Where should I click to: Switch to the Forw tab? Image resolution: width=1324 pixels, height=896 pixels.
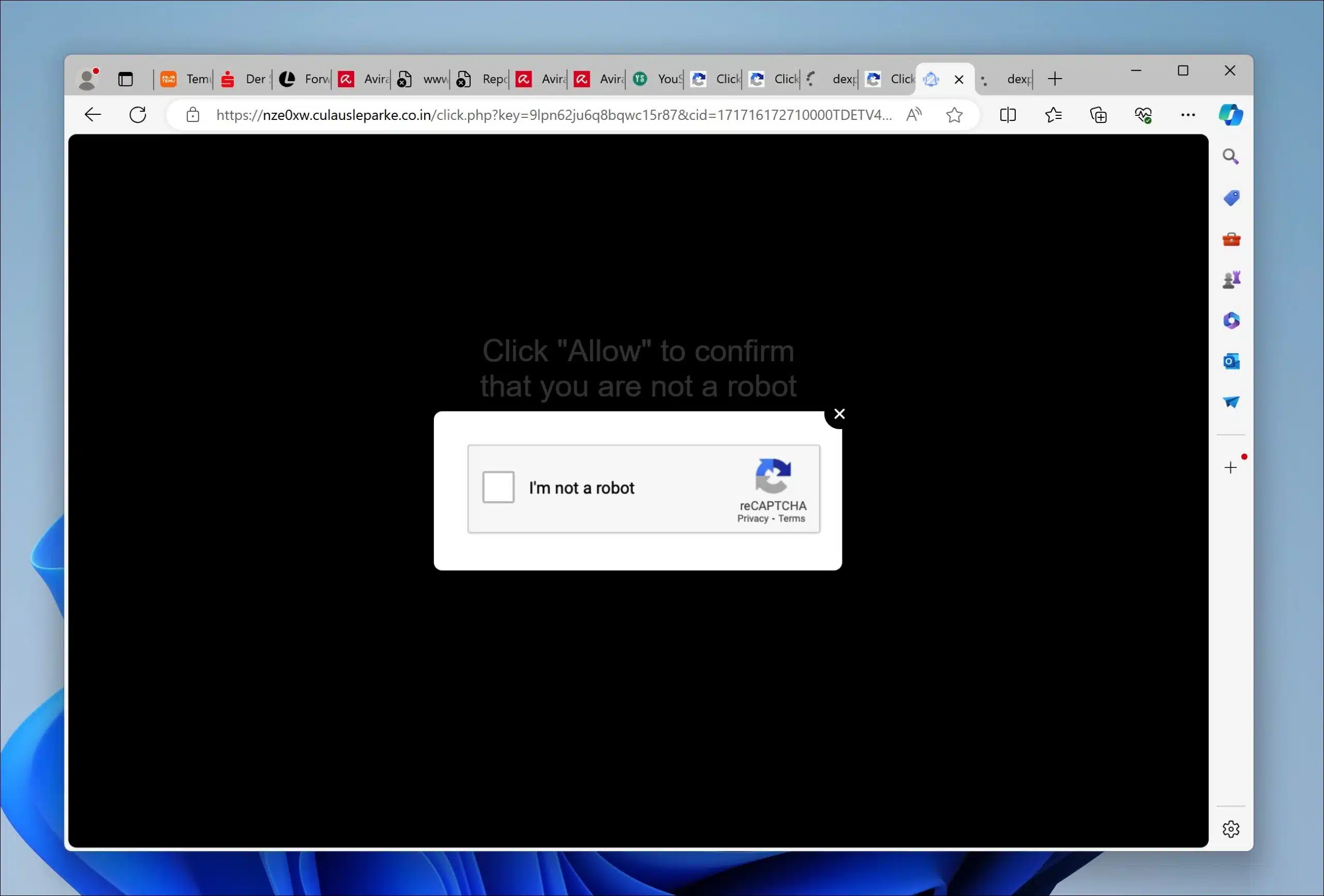303,79
